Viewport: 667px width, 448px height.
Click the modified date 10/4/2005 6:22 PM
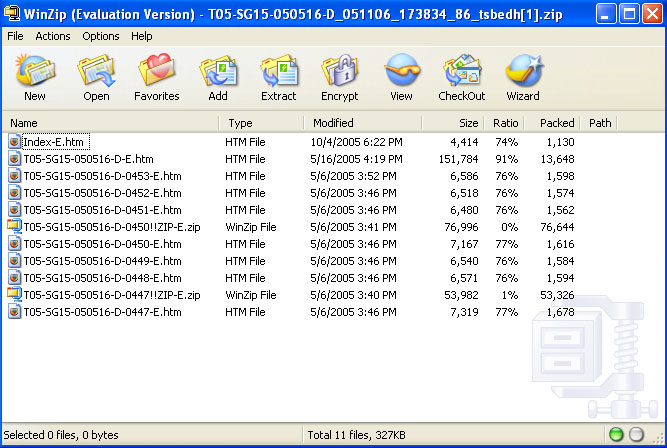tap(356, 142)
